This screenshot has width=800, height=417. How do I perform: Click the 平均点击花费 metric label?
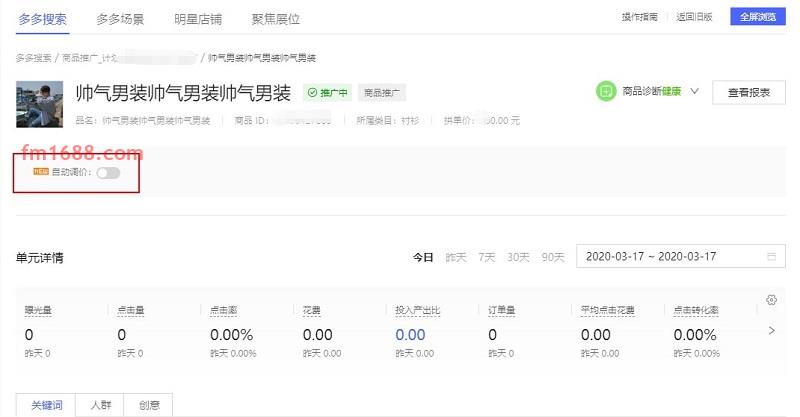point(608,310)
